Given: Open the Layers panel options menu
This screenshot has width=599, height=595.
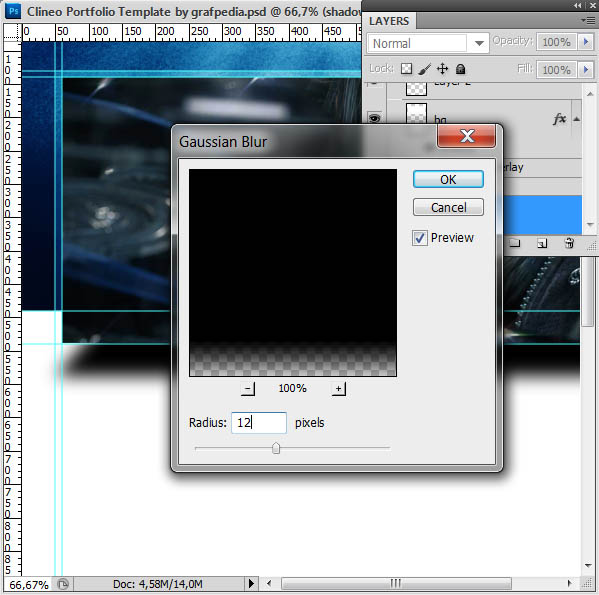Looking at the screenshot, I should [x=588, y=20].
